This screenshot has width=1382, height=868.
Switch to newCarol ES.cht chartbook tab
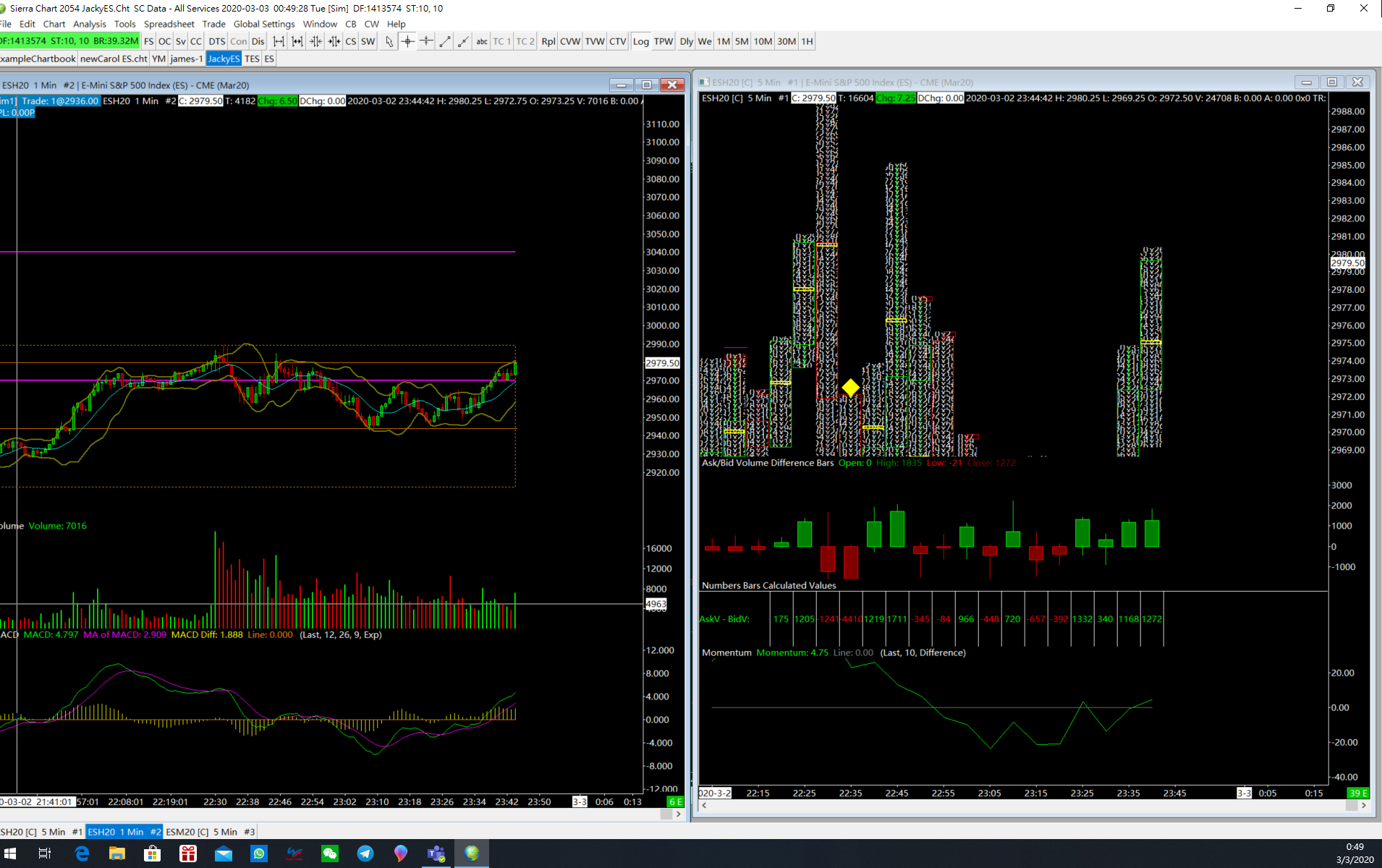[114, 59]
